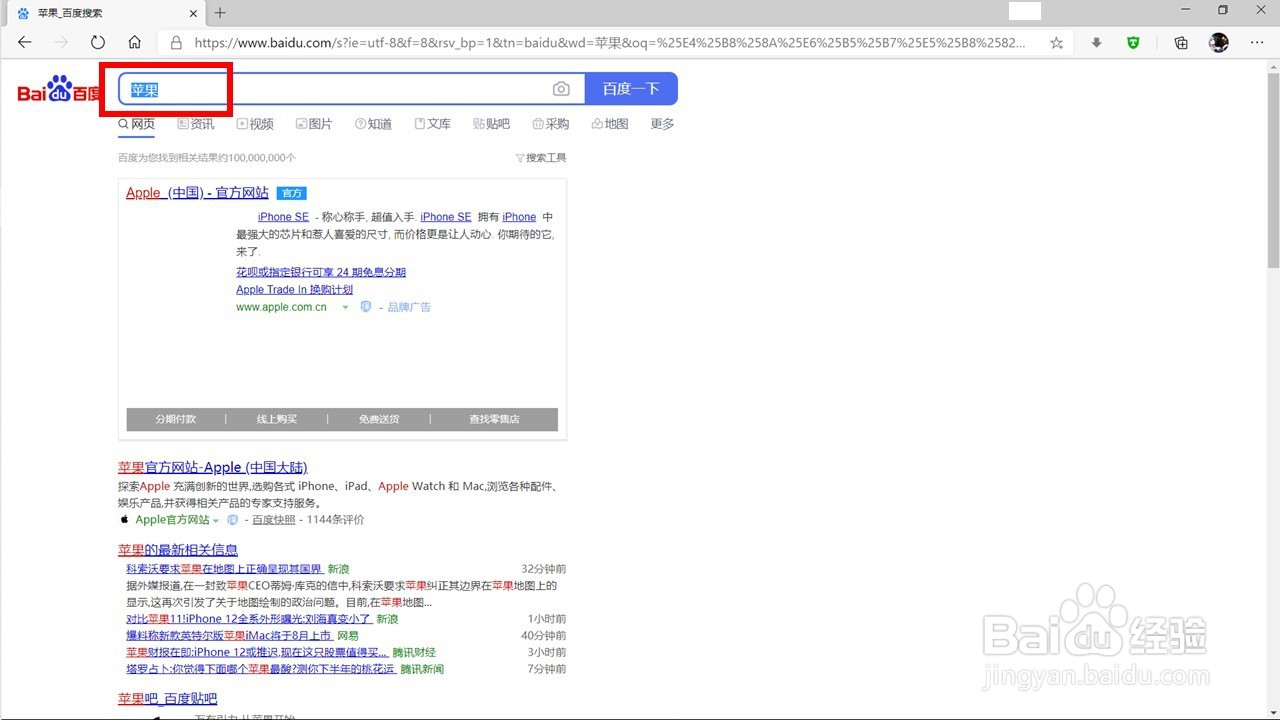The height and width of the screenshot is (720, 1280).
Task: Open the green shield extension icon
Action: tap(1133, 43)
